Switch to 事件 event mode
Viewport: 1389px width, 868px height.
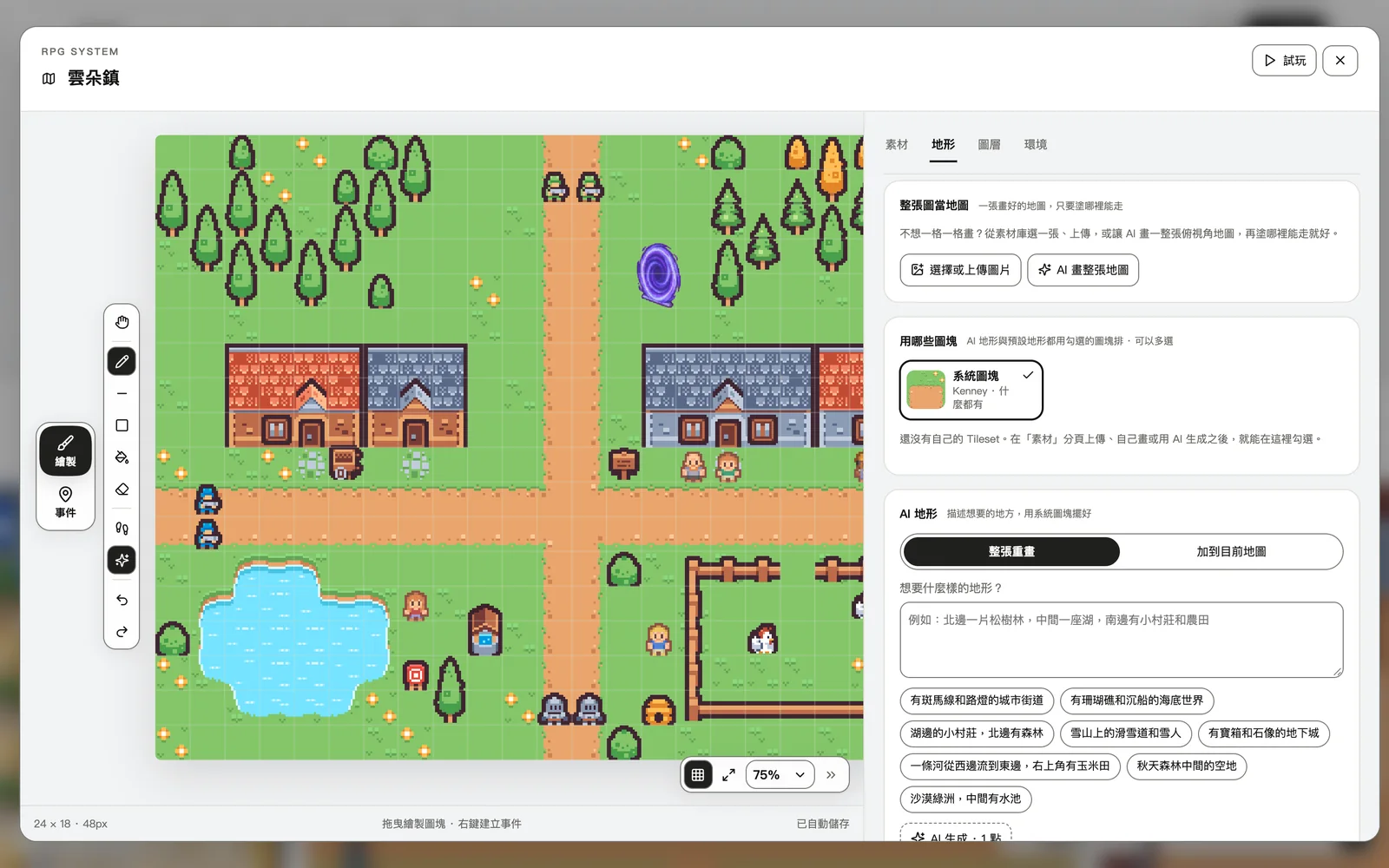65,503
